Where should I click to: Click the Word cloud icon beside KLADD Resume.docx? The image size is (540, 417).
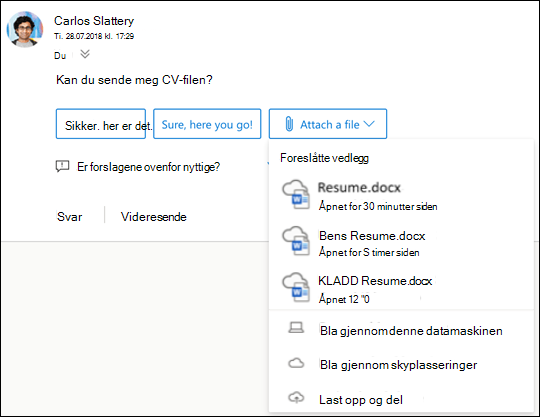point(296,288)
